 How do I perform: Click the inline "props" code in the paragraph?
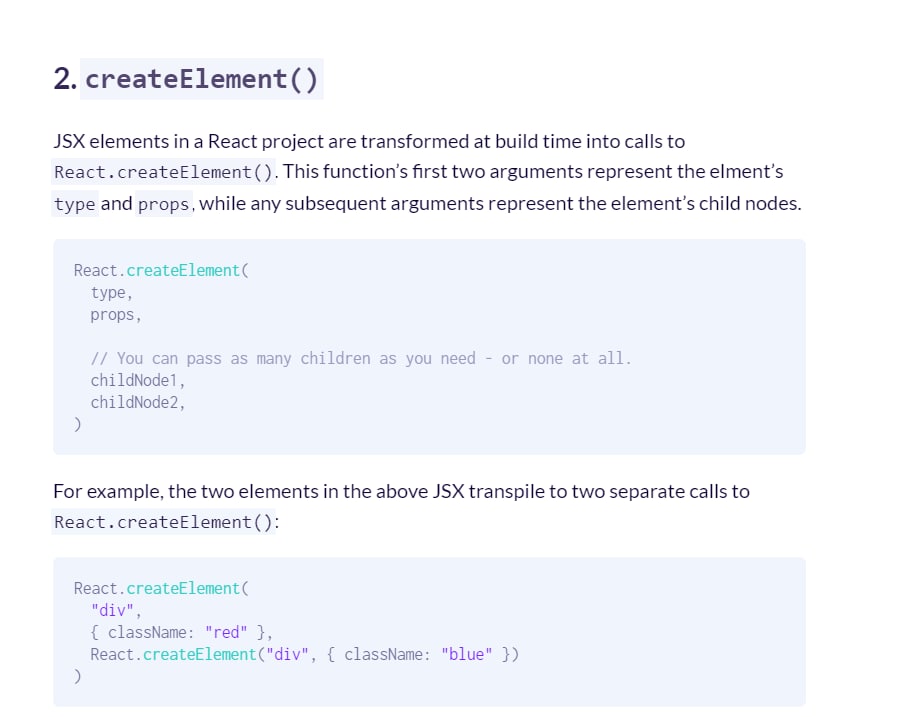coord(162,204)
